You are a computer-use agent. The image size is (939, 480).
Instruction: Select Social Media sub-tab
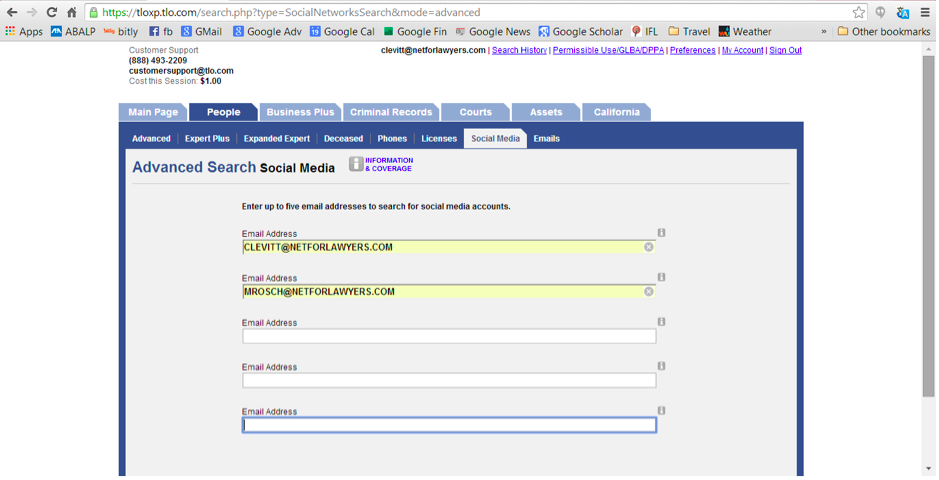(x=495, y=138)
